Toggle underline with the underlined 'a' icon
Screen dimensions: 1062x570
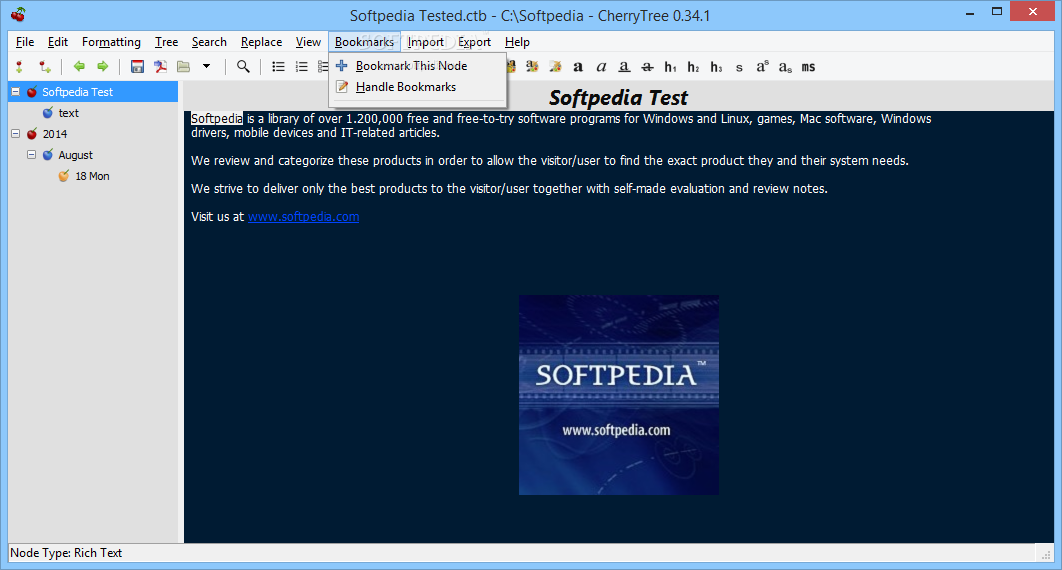point(624,67)
